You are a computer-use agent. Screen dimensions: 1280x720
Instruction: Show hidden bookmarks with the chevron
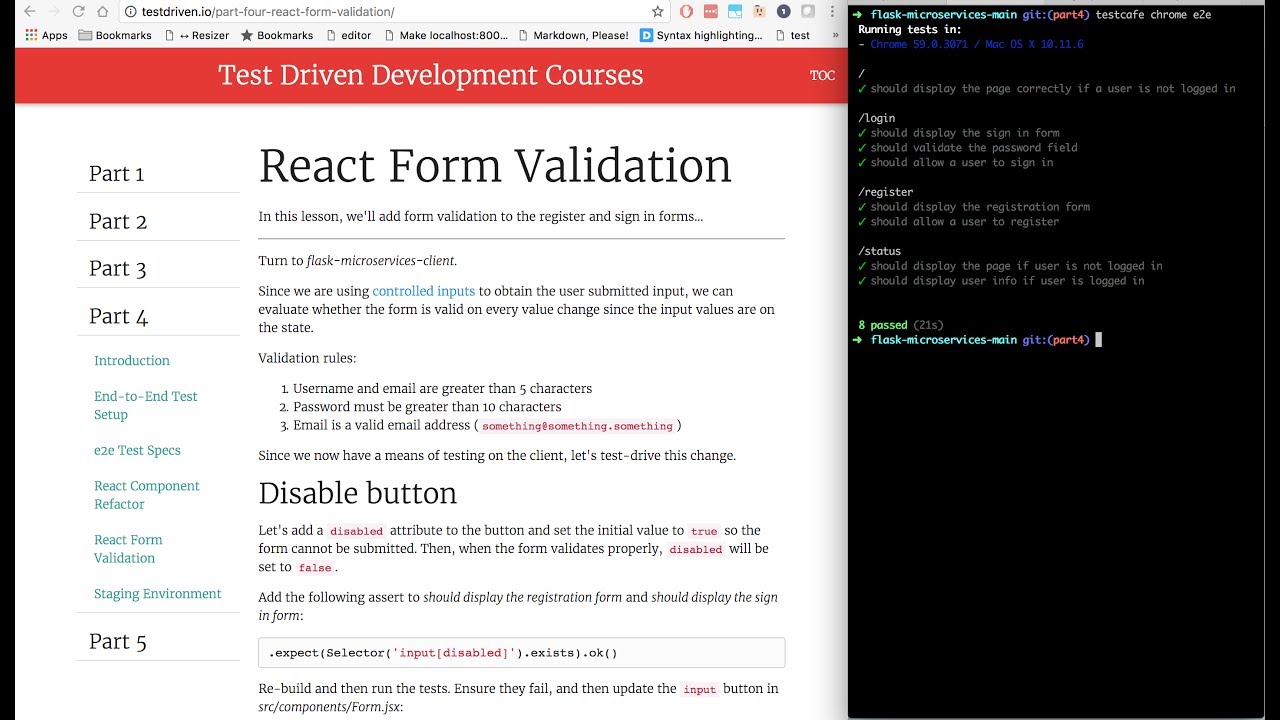[835, 35]
